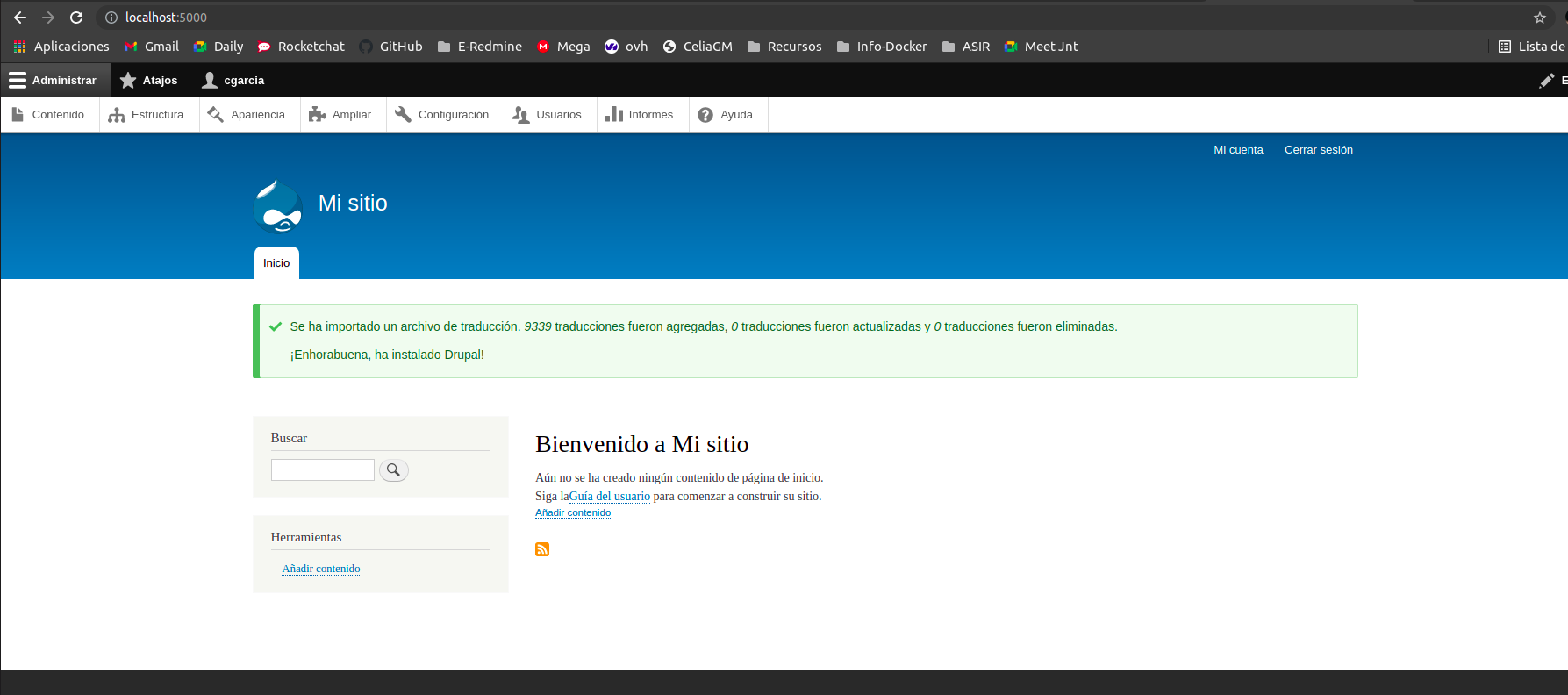Click the pencil edit icon
Image resolution: width=1568 pixels, height=695 pixels.
click(x=1547, y=81)
